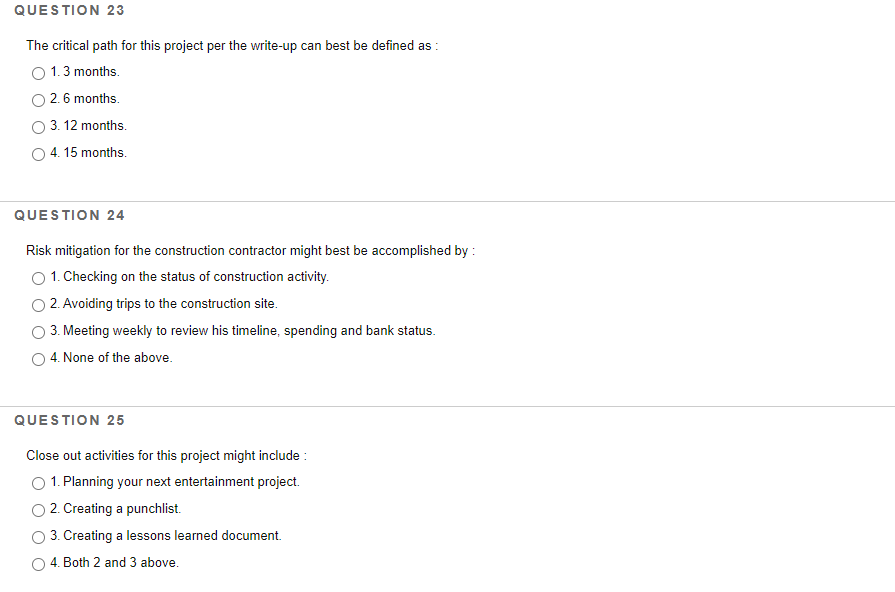Click the QUESTION 24 heading
This screenshot has width=895, height=592.
click(x=69, y=215)
